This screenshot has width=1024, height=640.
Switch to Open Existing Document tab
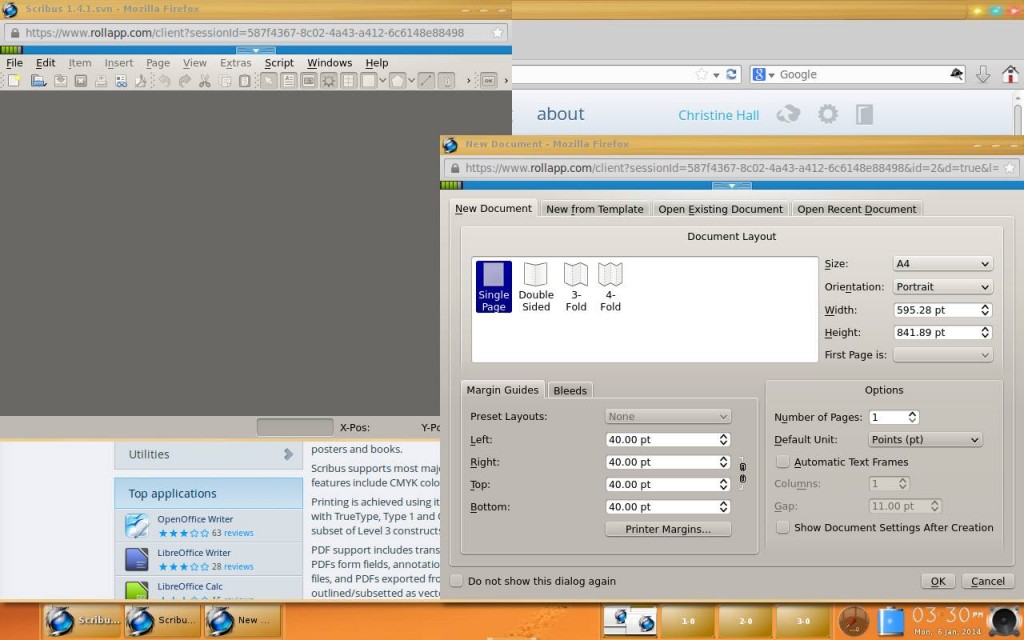(x=720, y=209)
